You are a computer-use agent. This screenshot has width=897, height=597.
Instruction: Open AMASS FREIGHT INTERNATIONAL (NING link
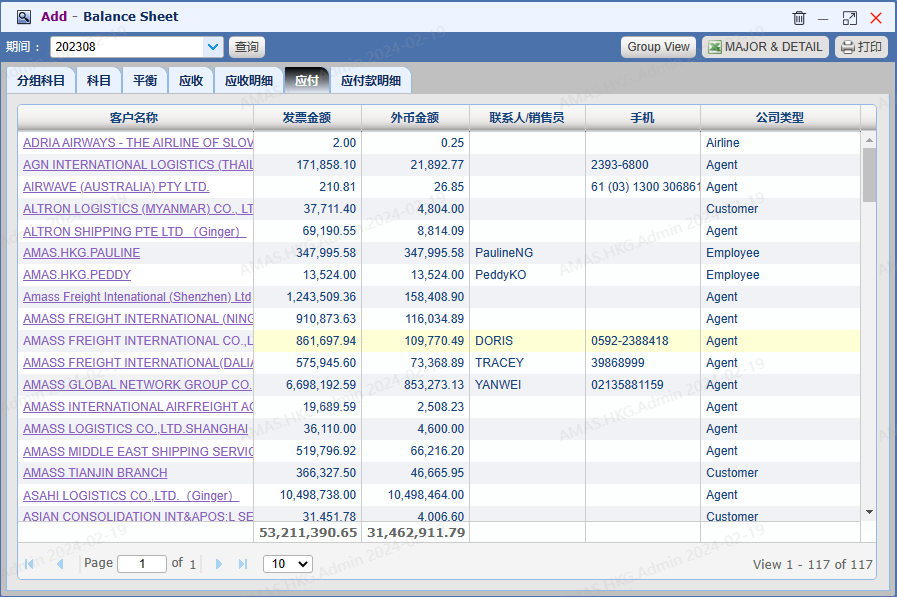138,319
